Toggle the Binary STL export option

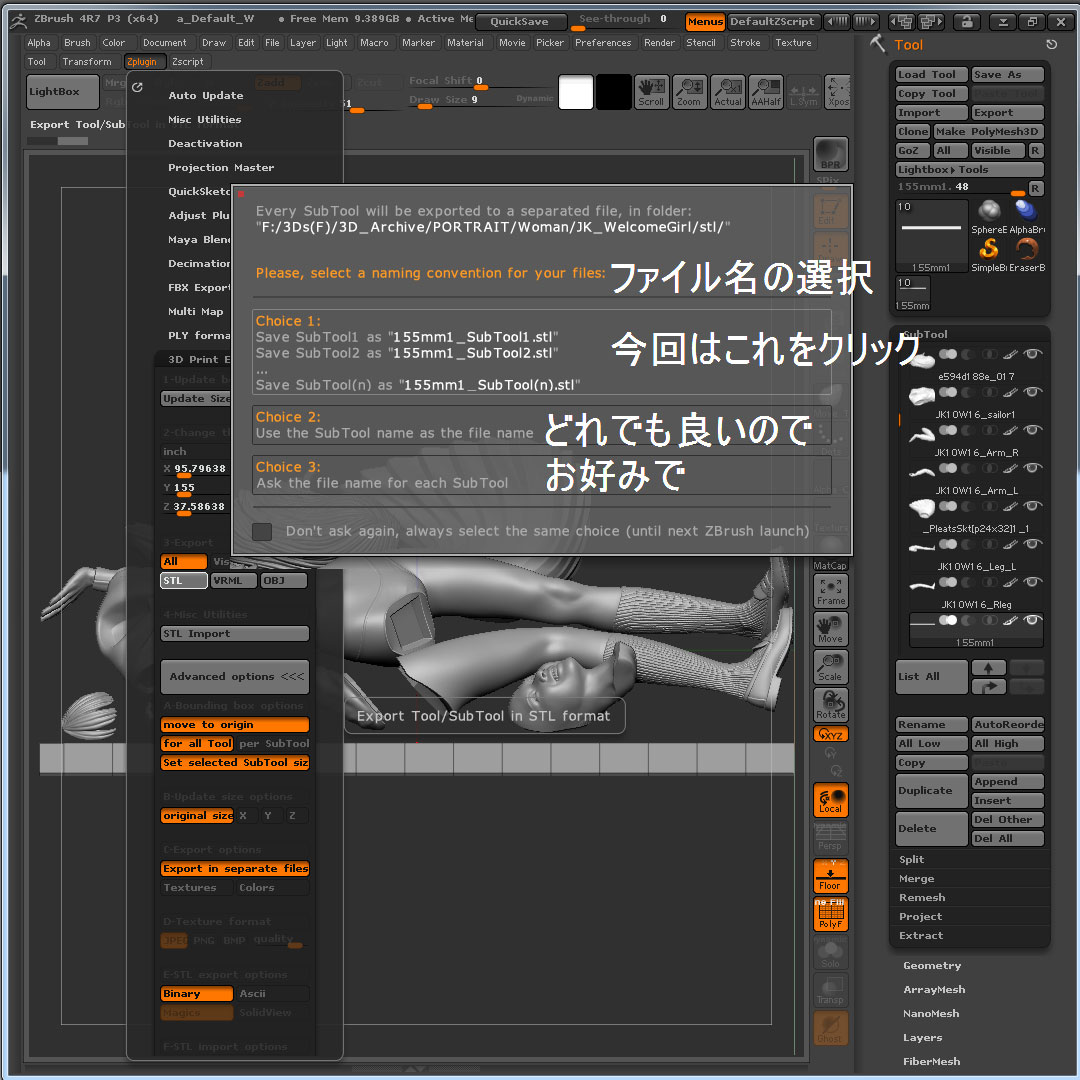(x=197, y=993)
